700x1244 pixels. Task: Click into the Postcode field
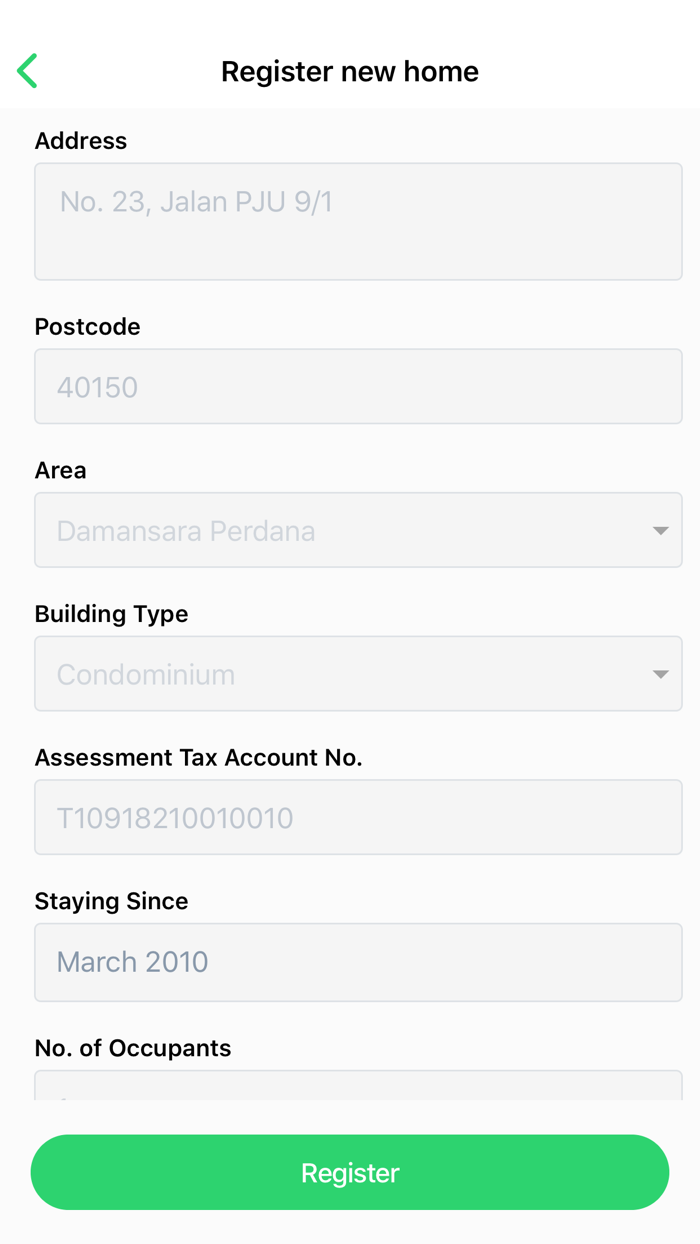(x=358, y=387)
